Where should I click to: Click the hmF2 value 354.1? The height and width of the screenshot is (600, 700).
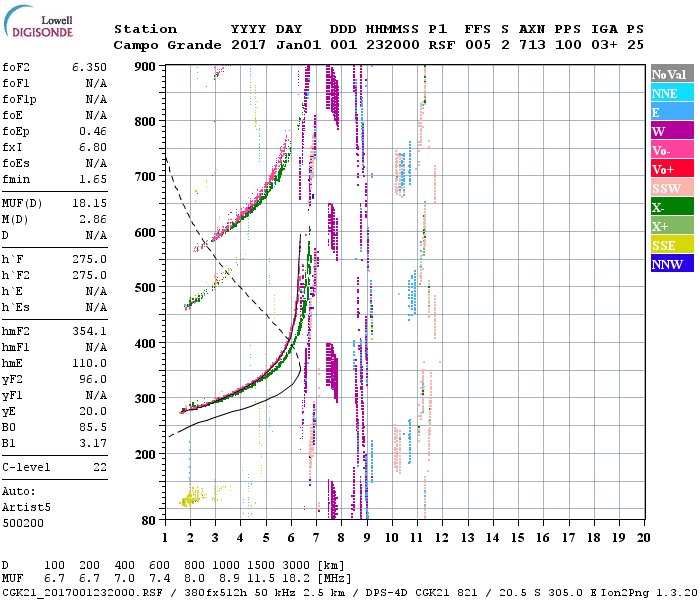pyautogui.click(x=89, y=330)
